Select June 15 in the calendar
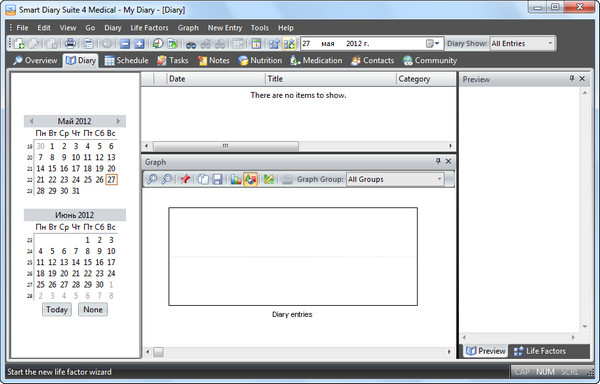The image size is (600, 384). pos(88,262)
